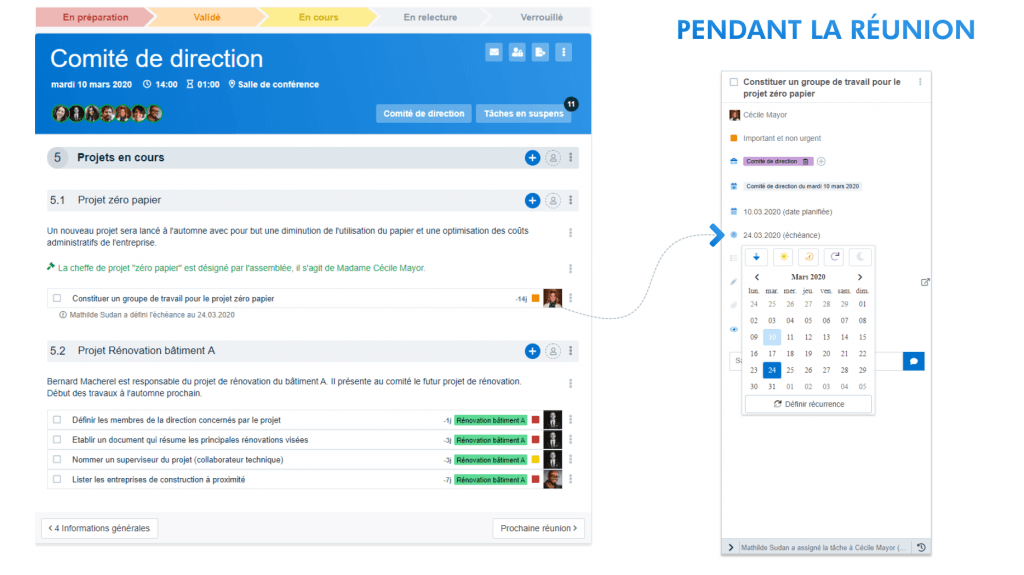The height and width of the screenshot is (575, 1024).
Task: Assign a person to Projet Rénovation bâtiment A
Action: 553,351
